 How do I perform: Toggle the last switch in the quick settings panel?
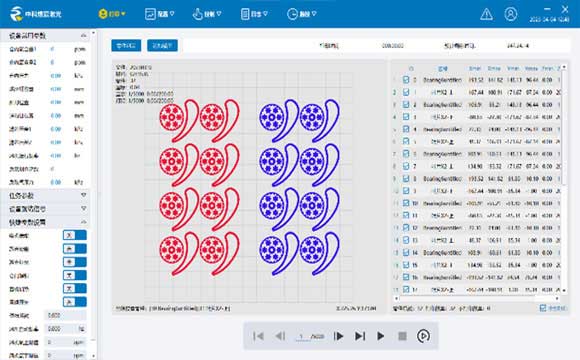(x=75, y=302)
